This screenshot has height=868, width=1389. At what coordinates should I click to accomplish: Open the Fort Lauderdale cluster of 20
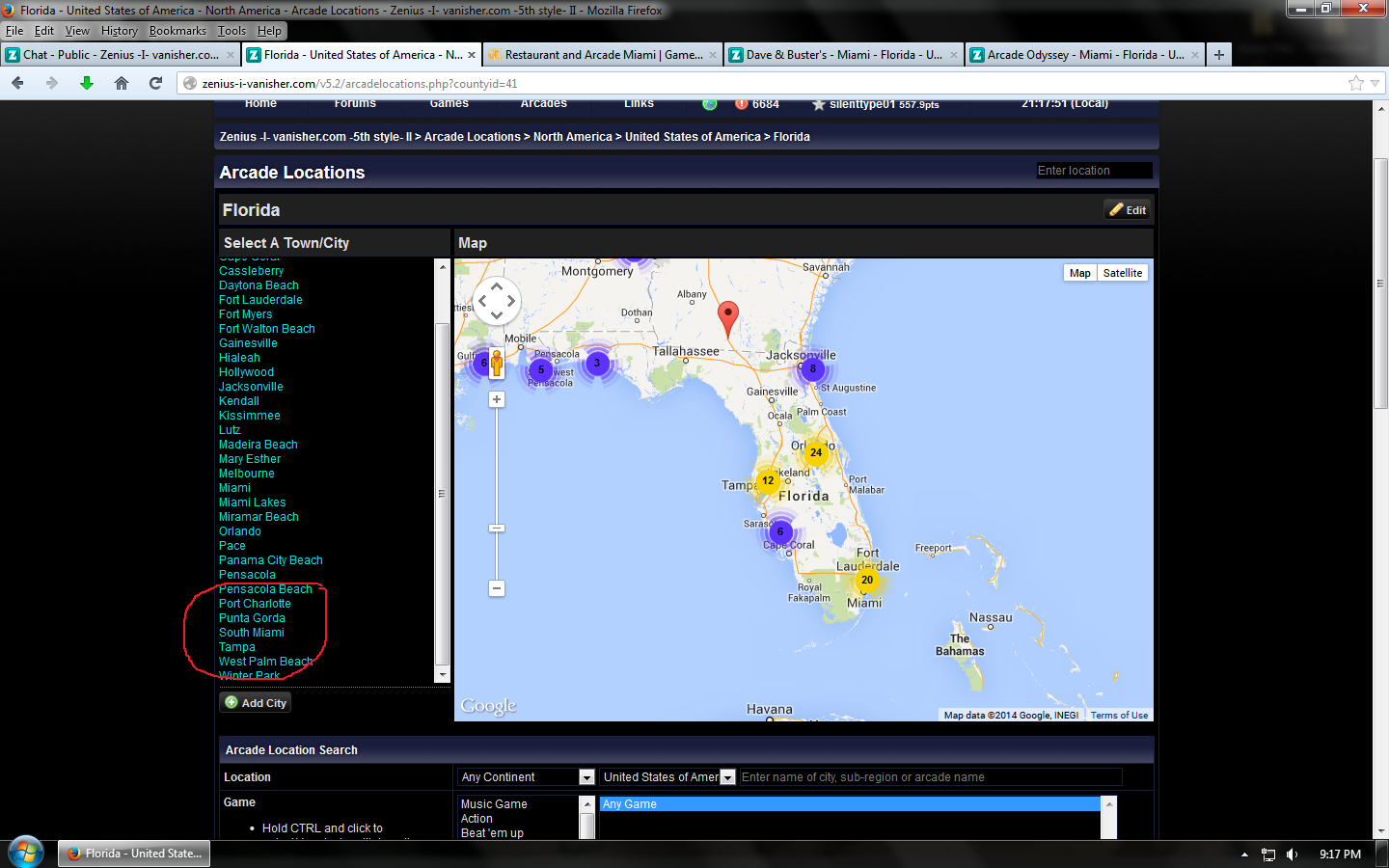tap(867, 580)
